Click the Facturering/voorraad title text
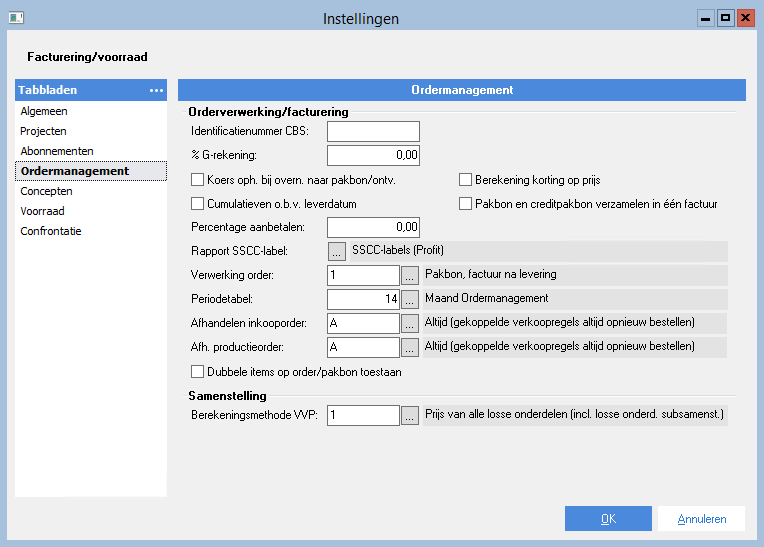764x547 pixels. coord(87,57)
